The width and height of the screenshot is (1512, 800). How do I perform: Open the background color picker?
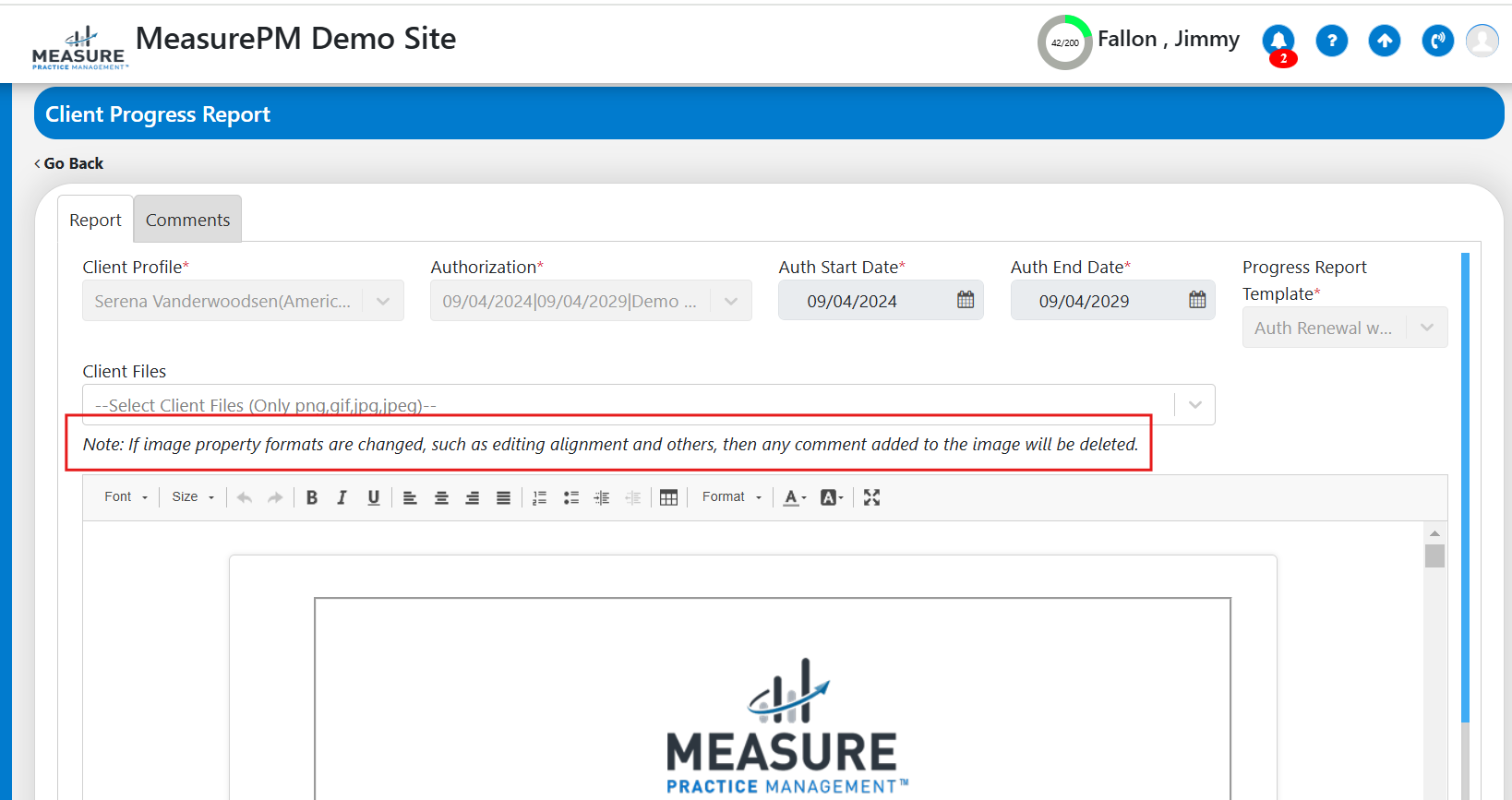click(x=832, y=497)
